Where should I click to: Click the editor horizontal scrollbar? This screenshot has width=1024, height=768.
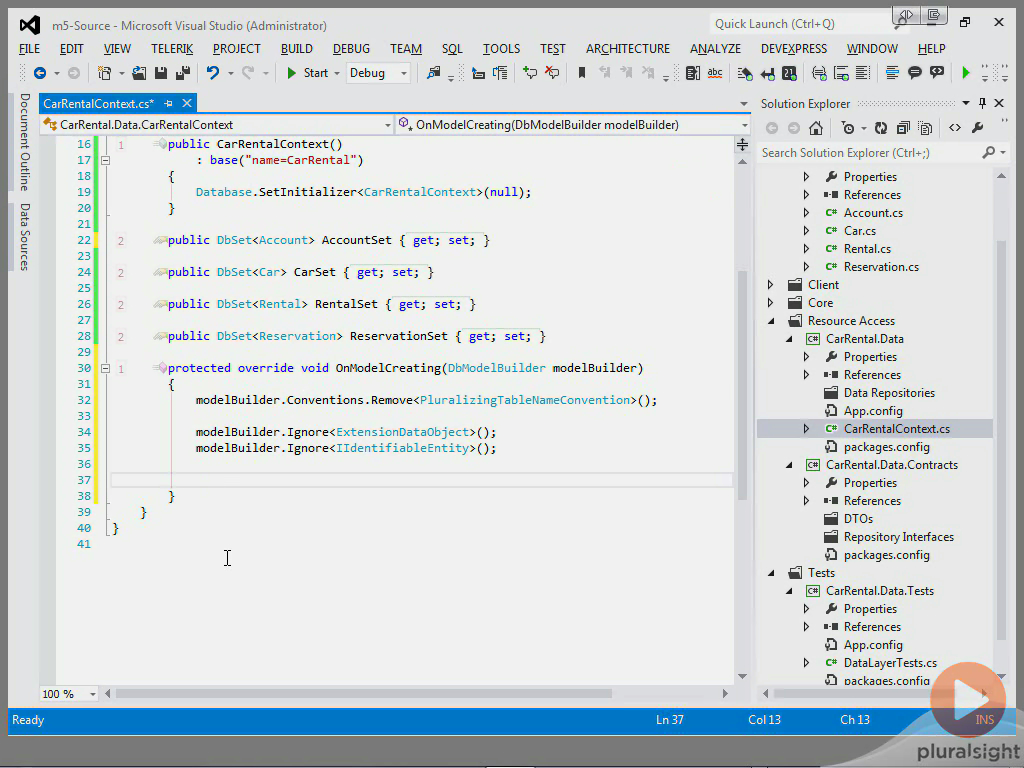point(364,694)
